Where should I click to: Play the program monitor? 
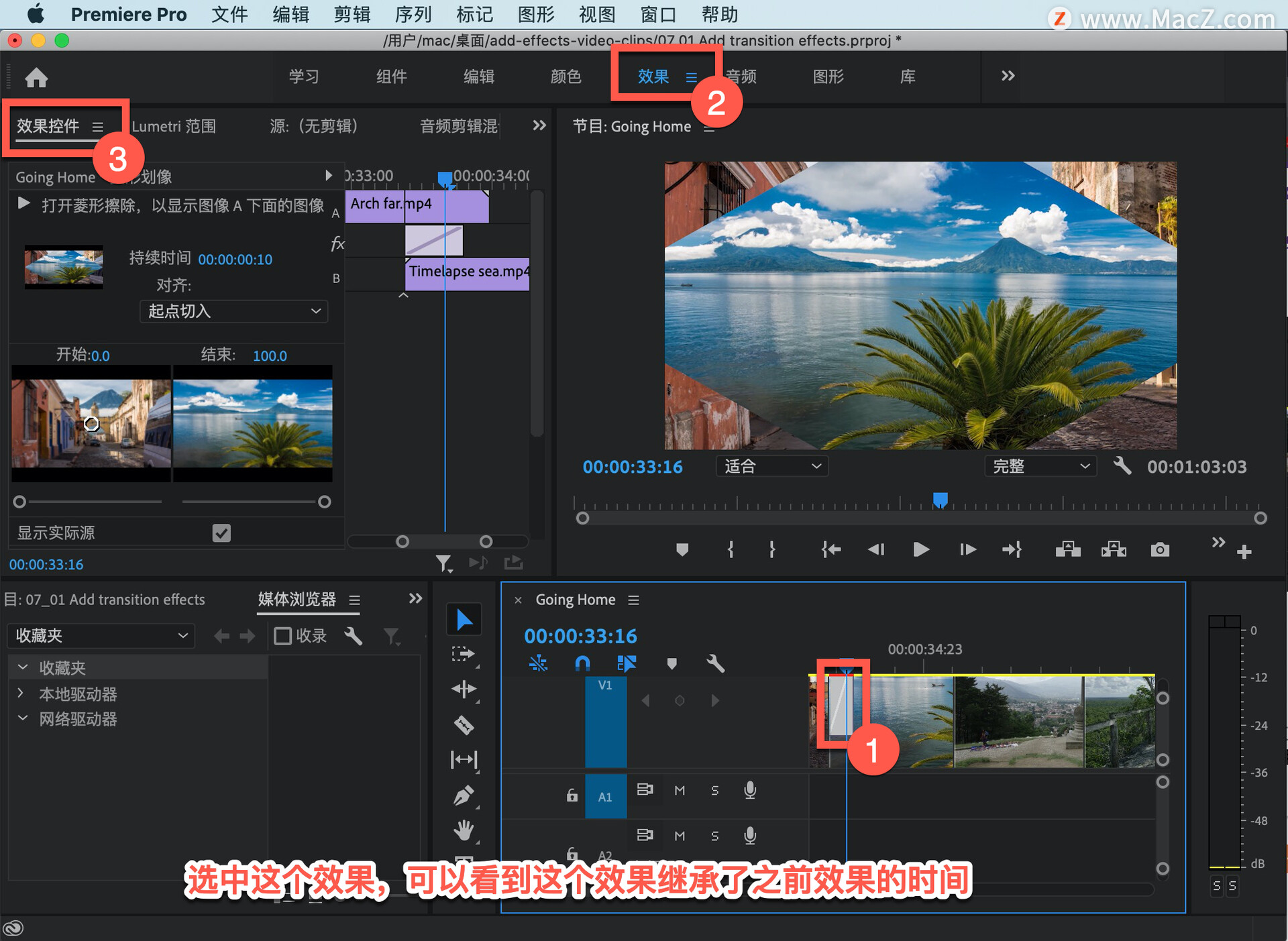click(921, 550)
